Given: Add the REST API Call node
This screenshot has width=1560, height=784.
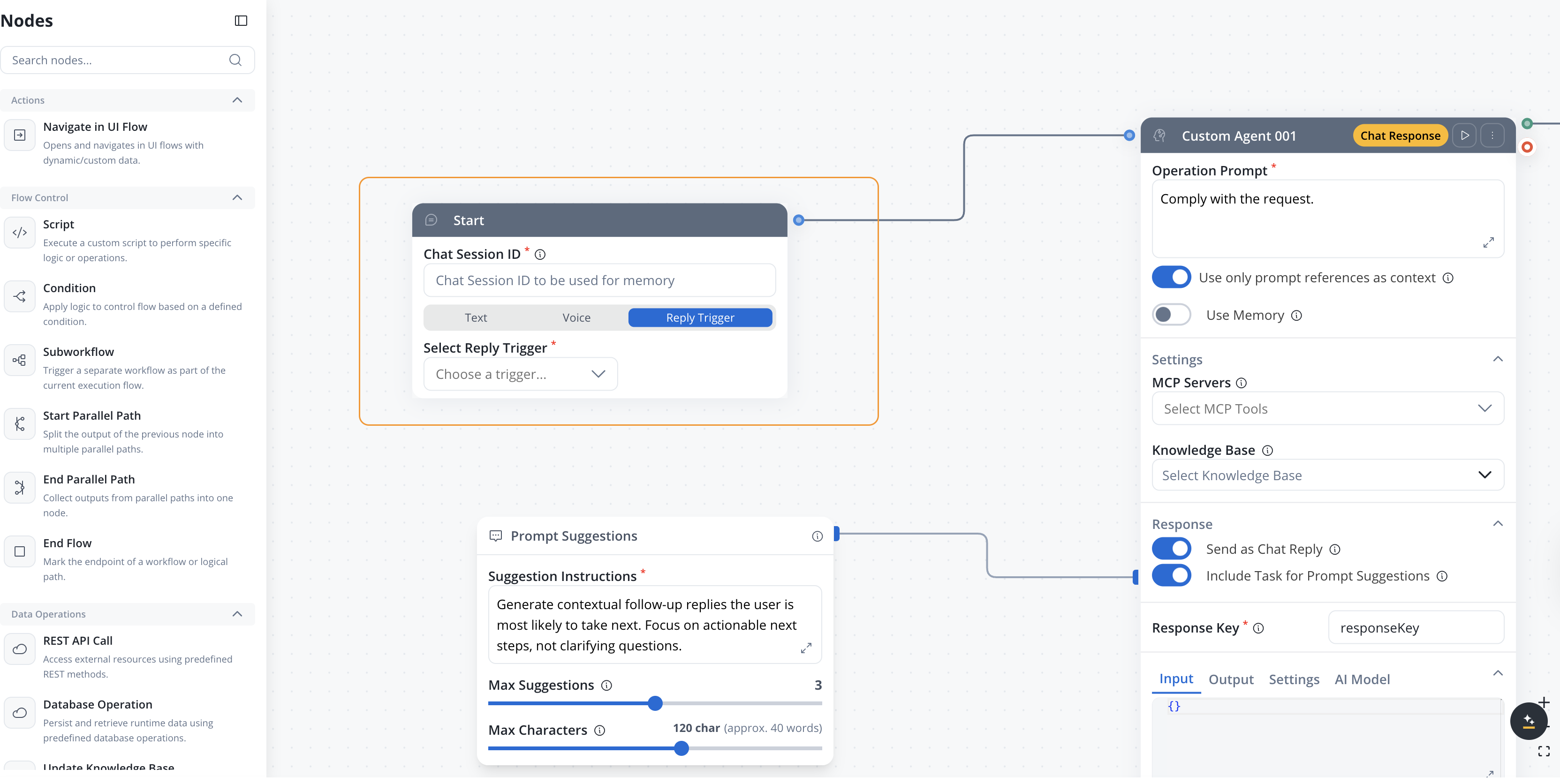Looking at the screenshot, I should coord(77,641).
